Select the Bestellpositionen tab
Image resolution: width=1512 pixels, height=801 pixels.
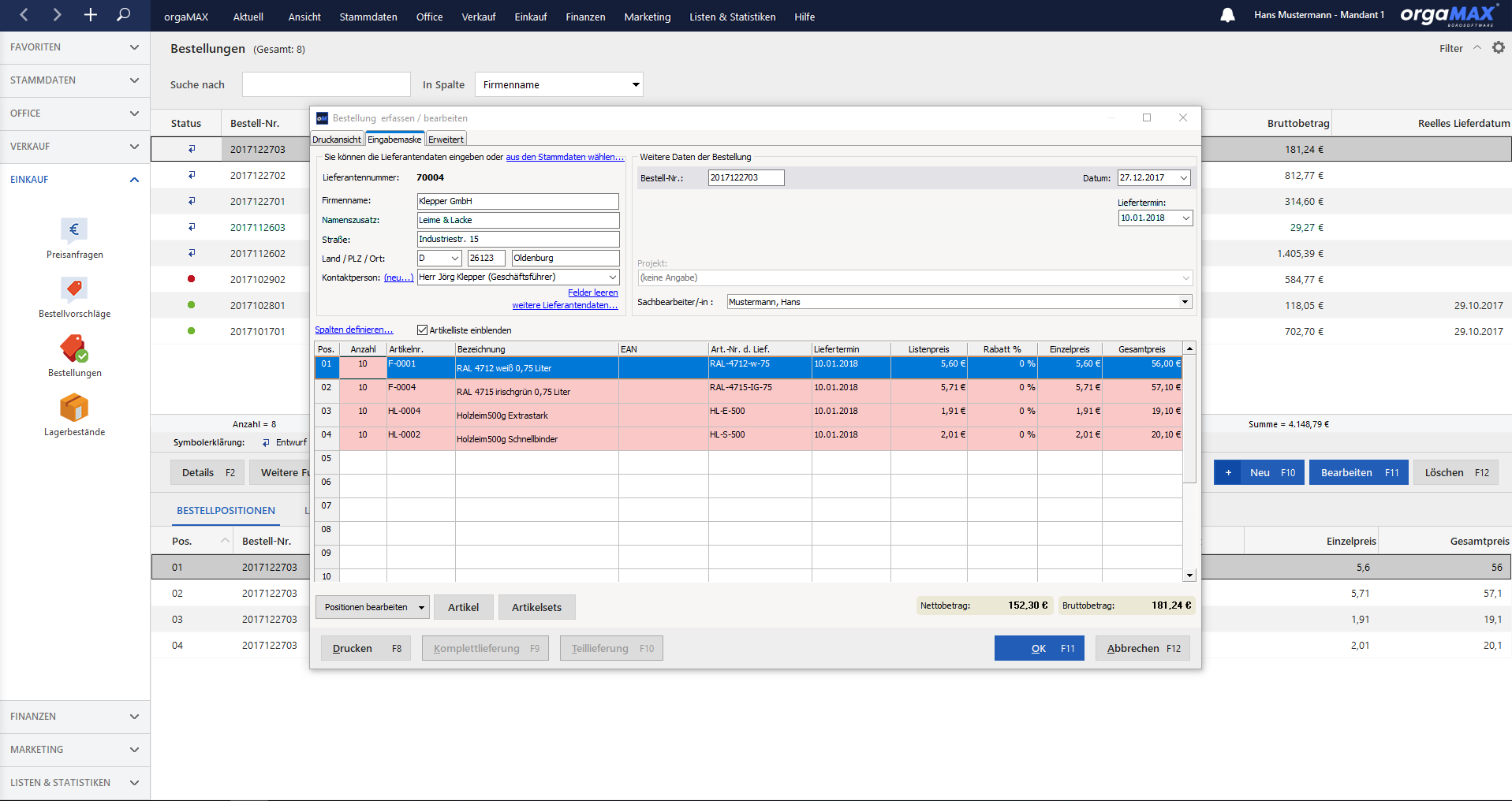click(226, 511)
